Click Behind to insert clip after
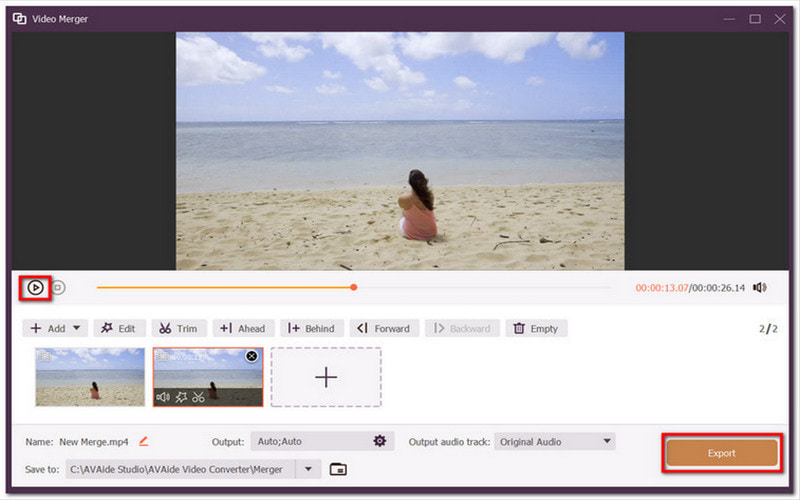The height and width of the screenshot is (500, 800). click(x=312, y=328)
